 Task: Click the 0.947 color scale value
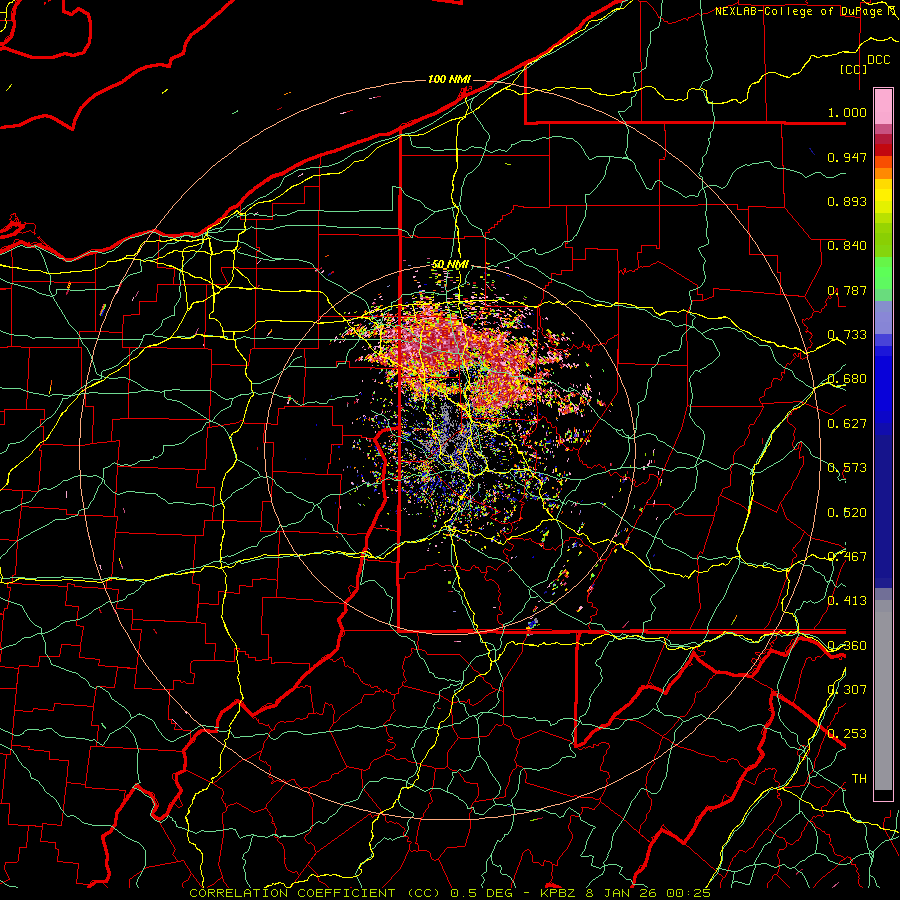click(847, 157)
